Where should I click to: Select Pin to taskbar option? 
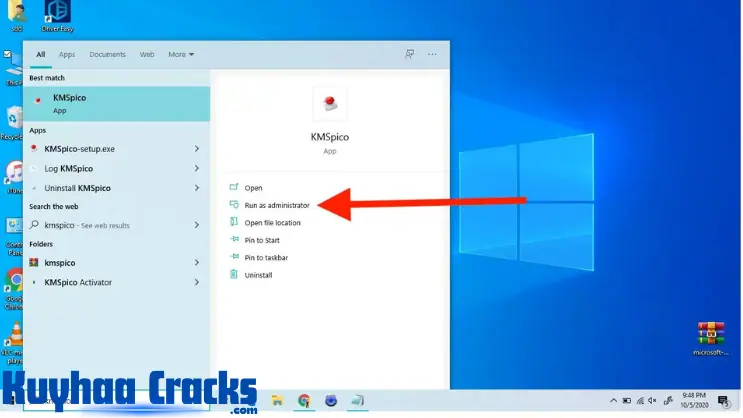(x=266, y=258)
